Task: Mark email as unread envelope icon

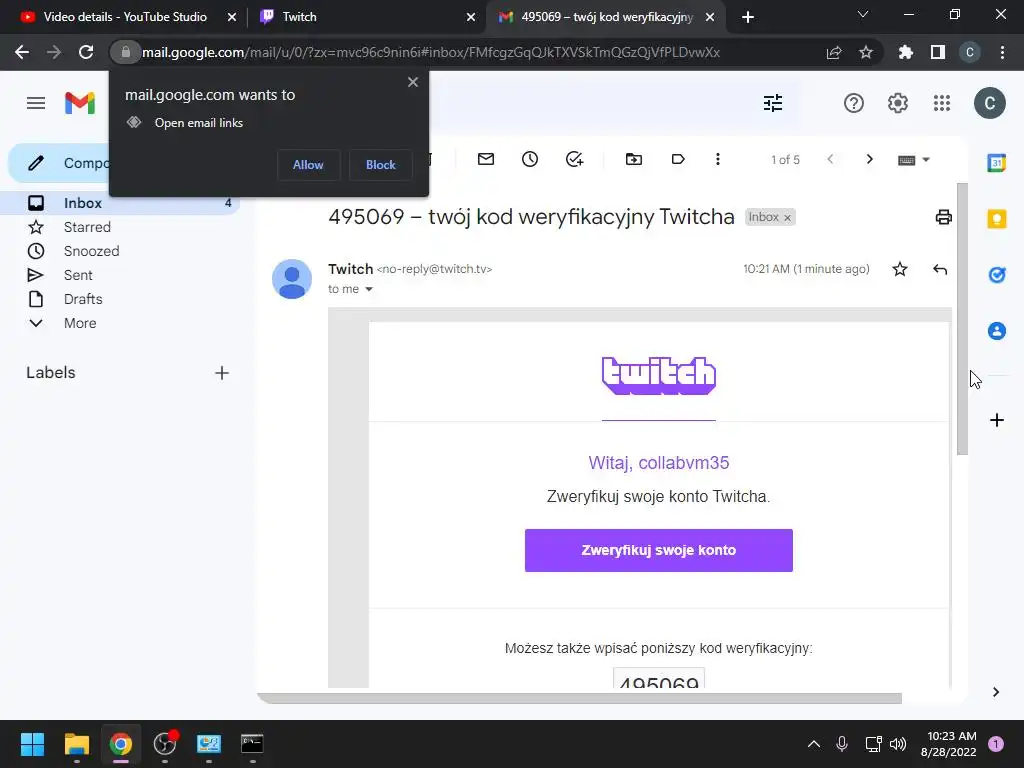Action: 486,159
